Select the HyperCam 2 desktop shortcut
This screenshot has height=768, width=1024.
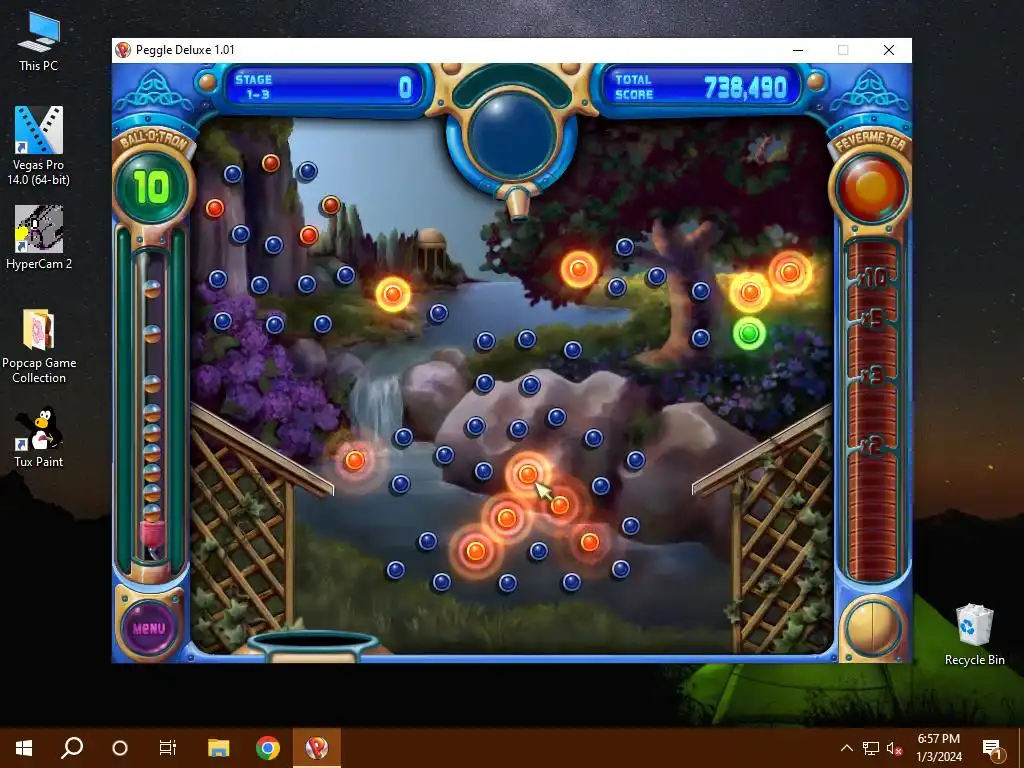click(x=39, y=238)
